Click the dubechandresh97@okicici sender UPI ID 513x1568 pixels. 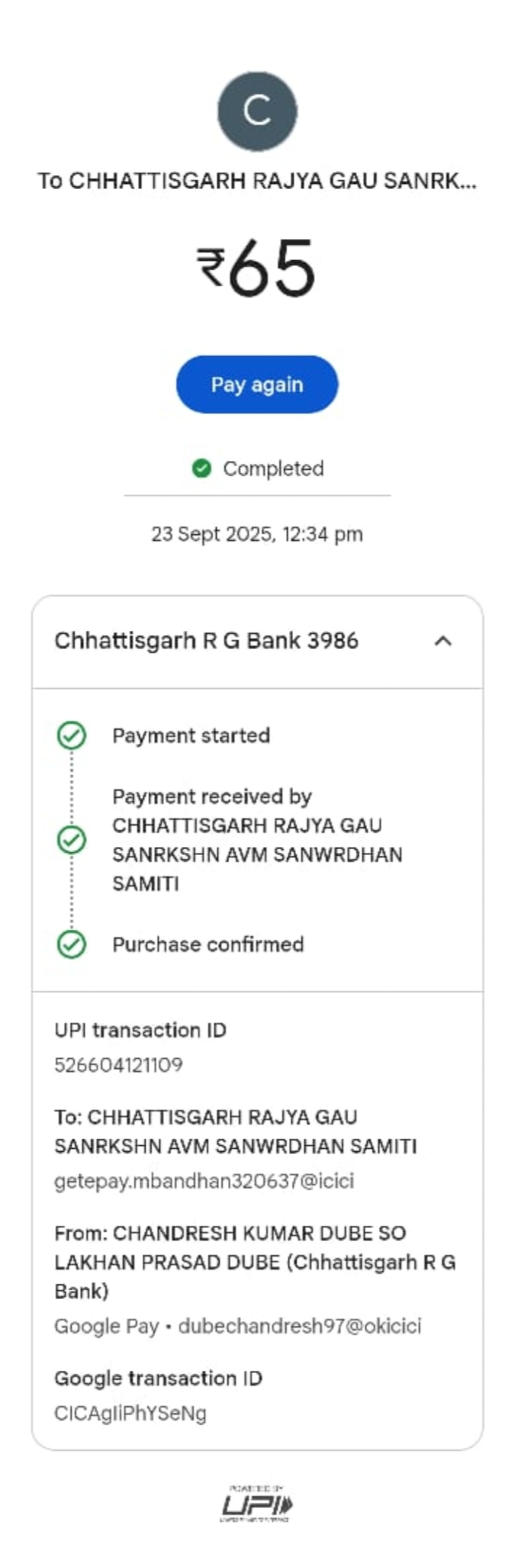pyautogui.click(x=300, y=1325)
